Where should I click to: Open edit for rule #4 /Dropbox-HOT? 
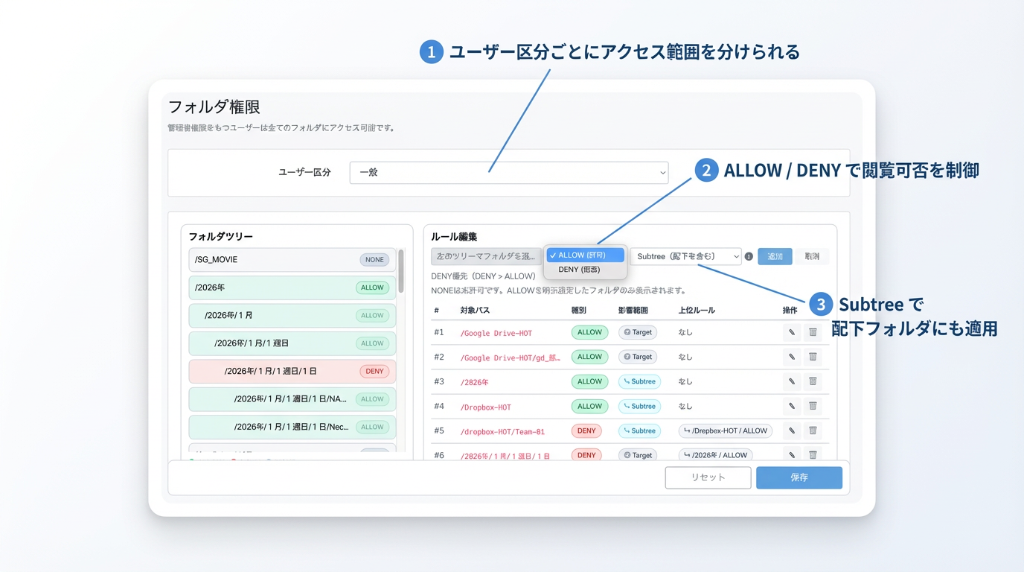click(x=792, y=406)
